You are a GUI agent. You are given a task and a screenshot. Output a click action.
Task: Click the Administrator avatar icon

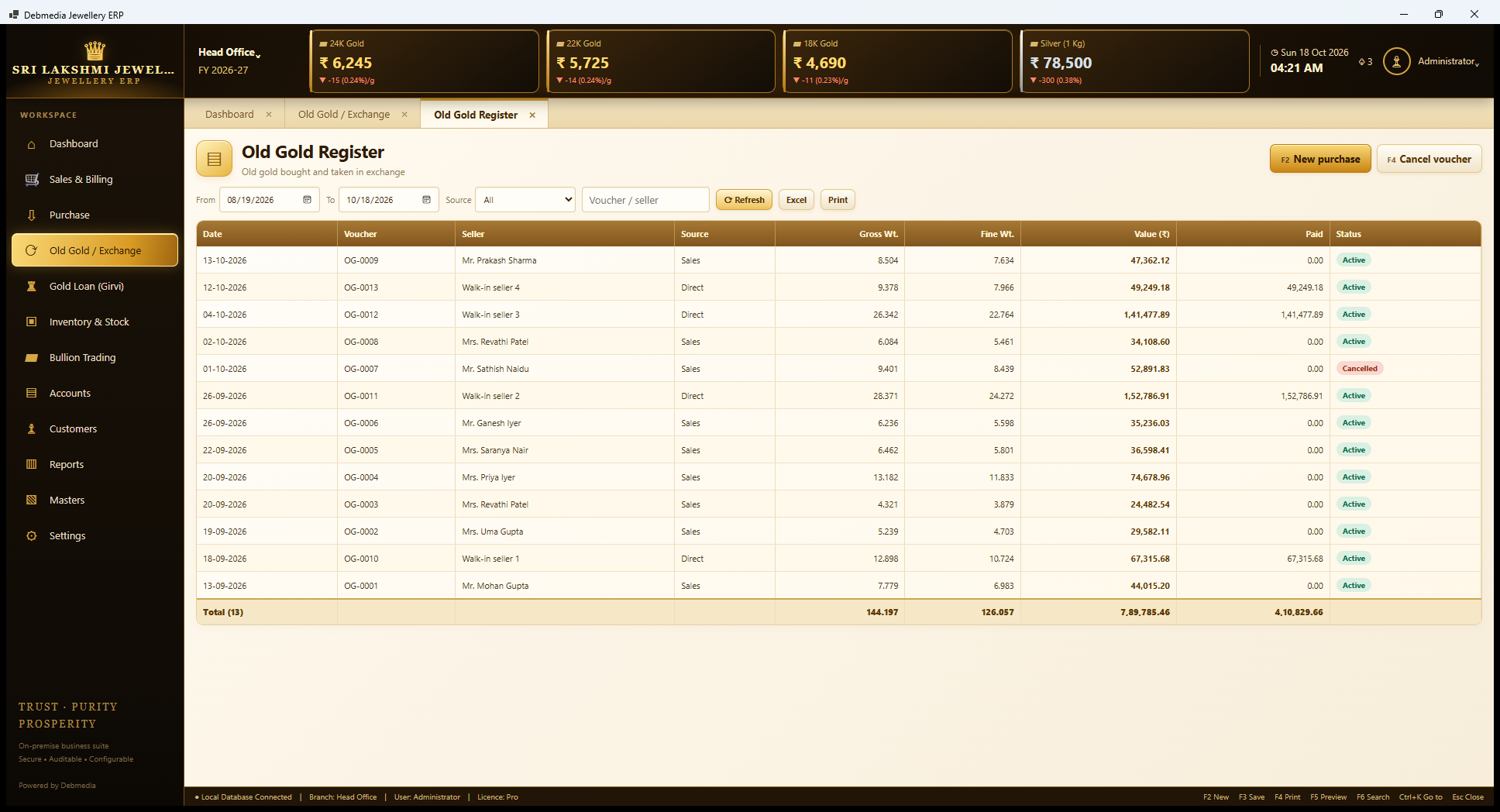point(1397,61)
